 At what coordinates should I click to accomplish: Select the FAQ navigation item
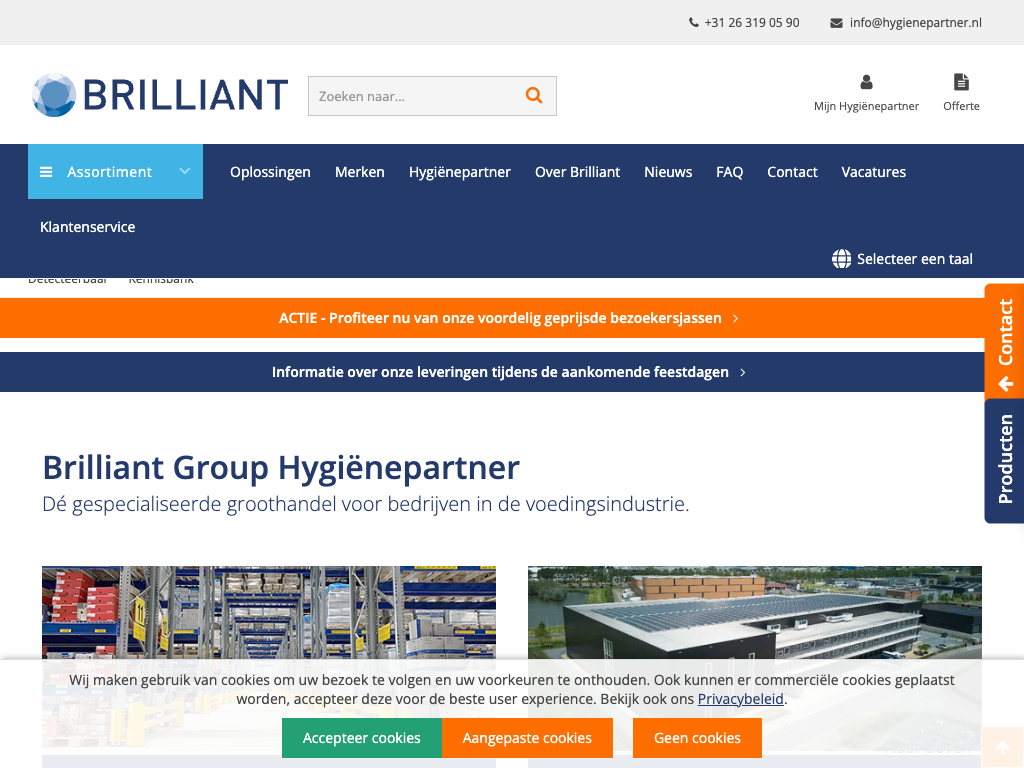click(729, 172)
